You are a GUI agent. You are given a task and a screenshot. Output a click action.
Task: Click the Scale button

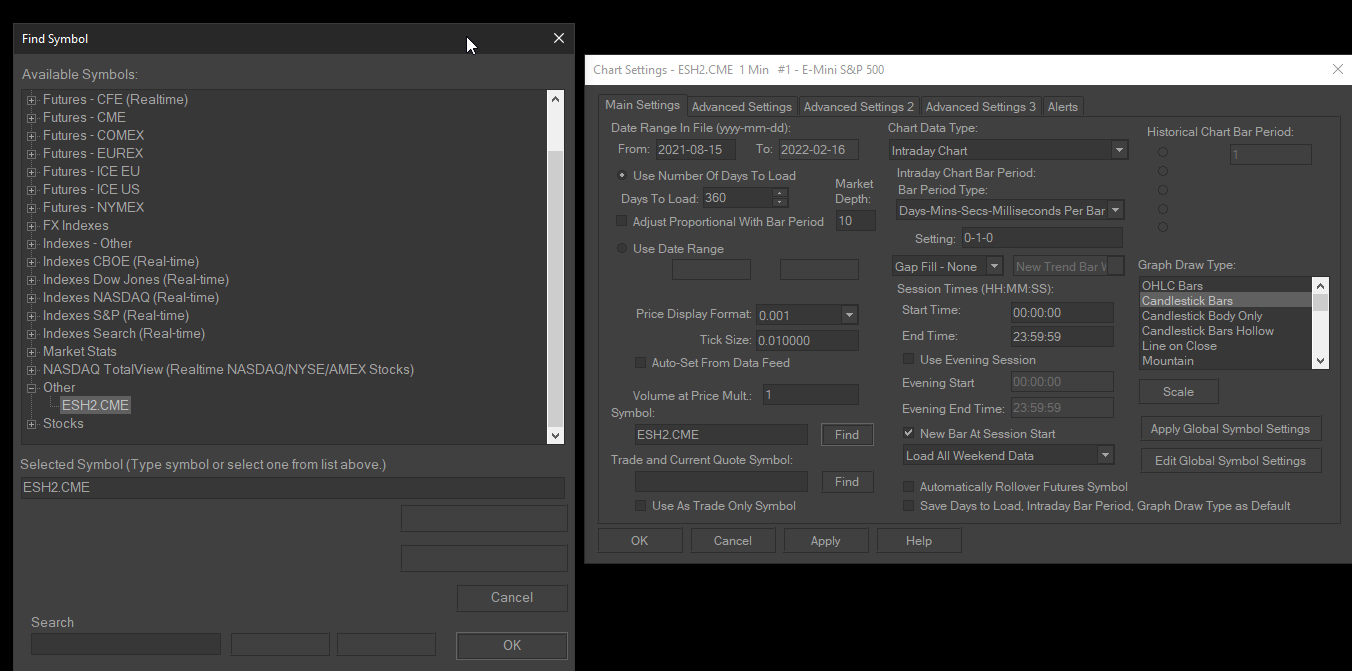pos(1179,392)
